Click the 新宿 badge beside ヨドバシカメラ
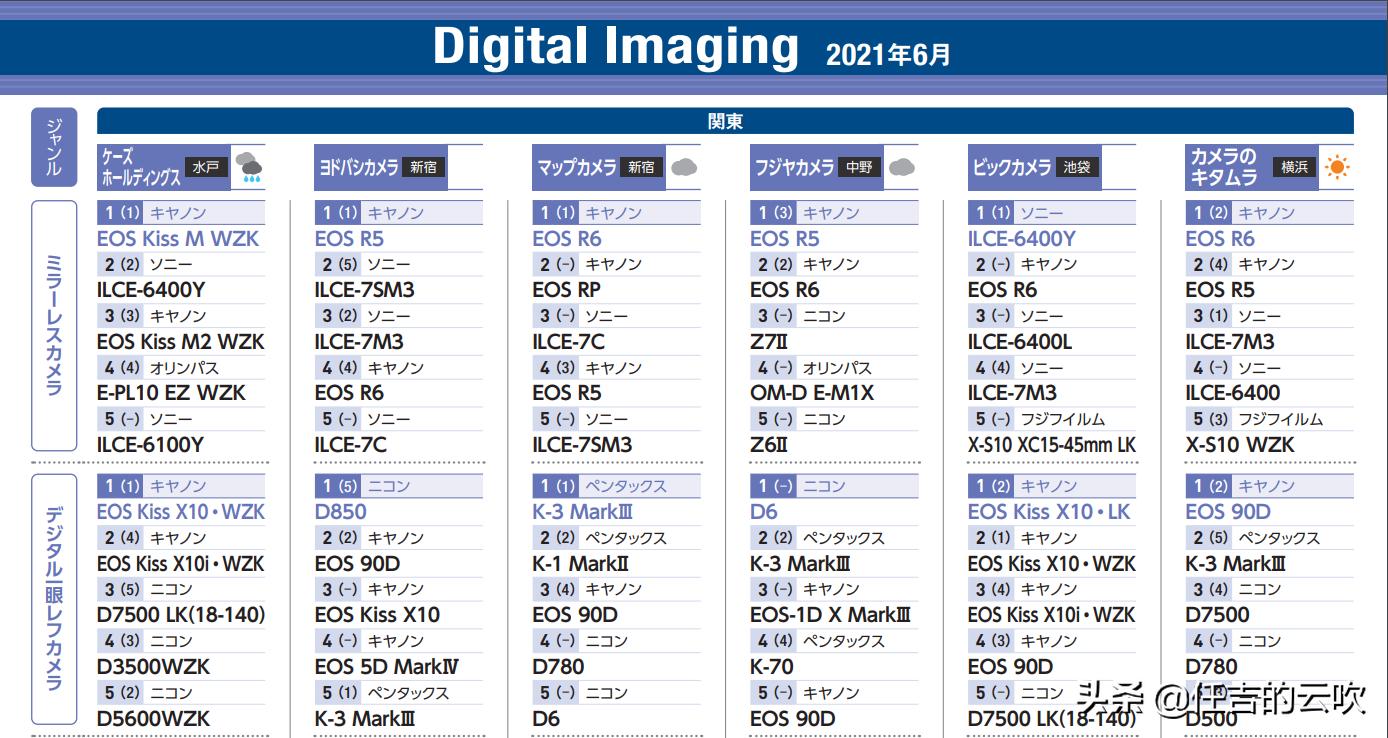 423,167
